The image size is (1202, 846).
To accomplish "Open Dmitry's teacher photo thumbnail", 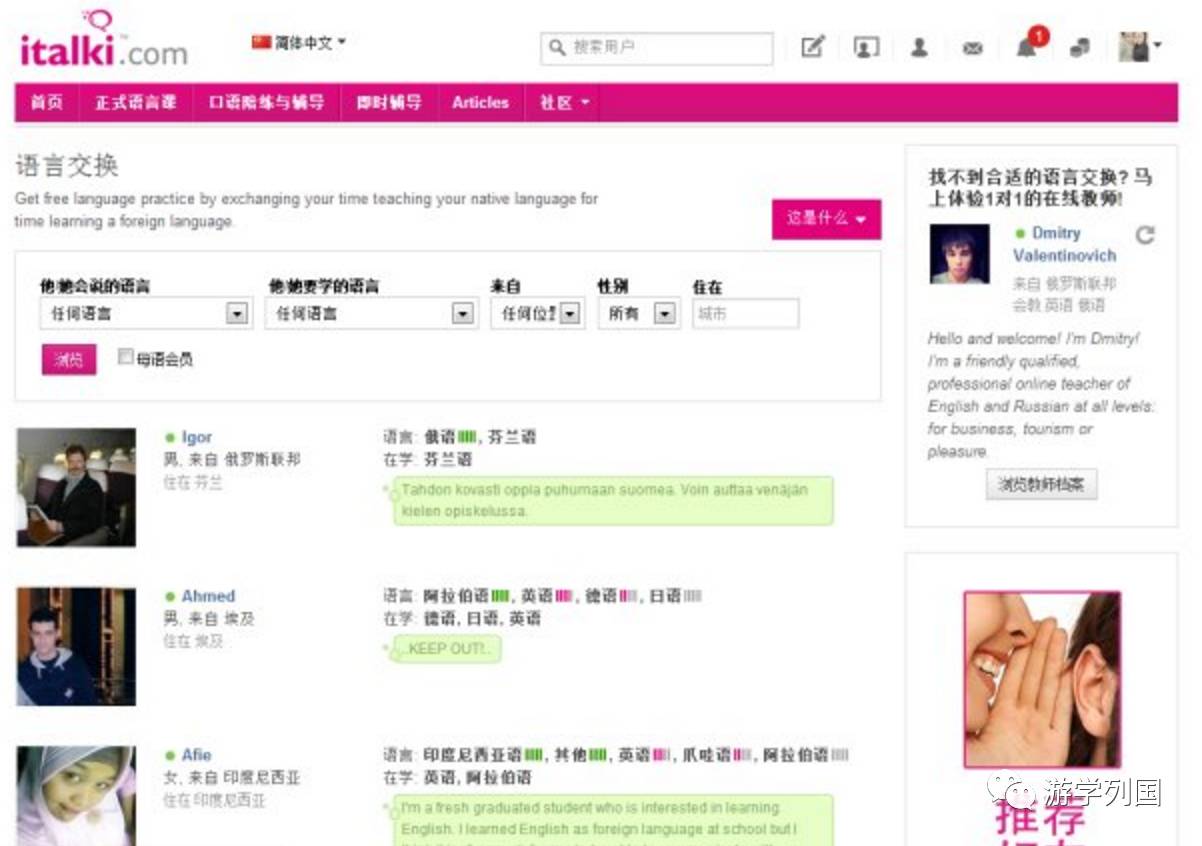I will click(959, 254).
